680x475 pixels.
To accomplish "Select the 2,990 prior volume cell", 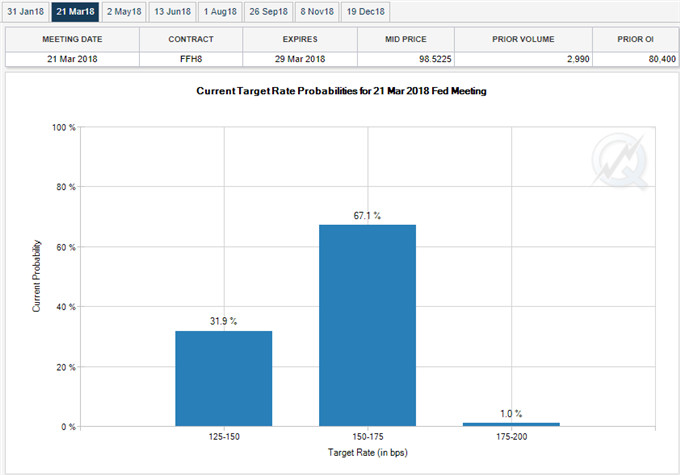I will 523,59.
